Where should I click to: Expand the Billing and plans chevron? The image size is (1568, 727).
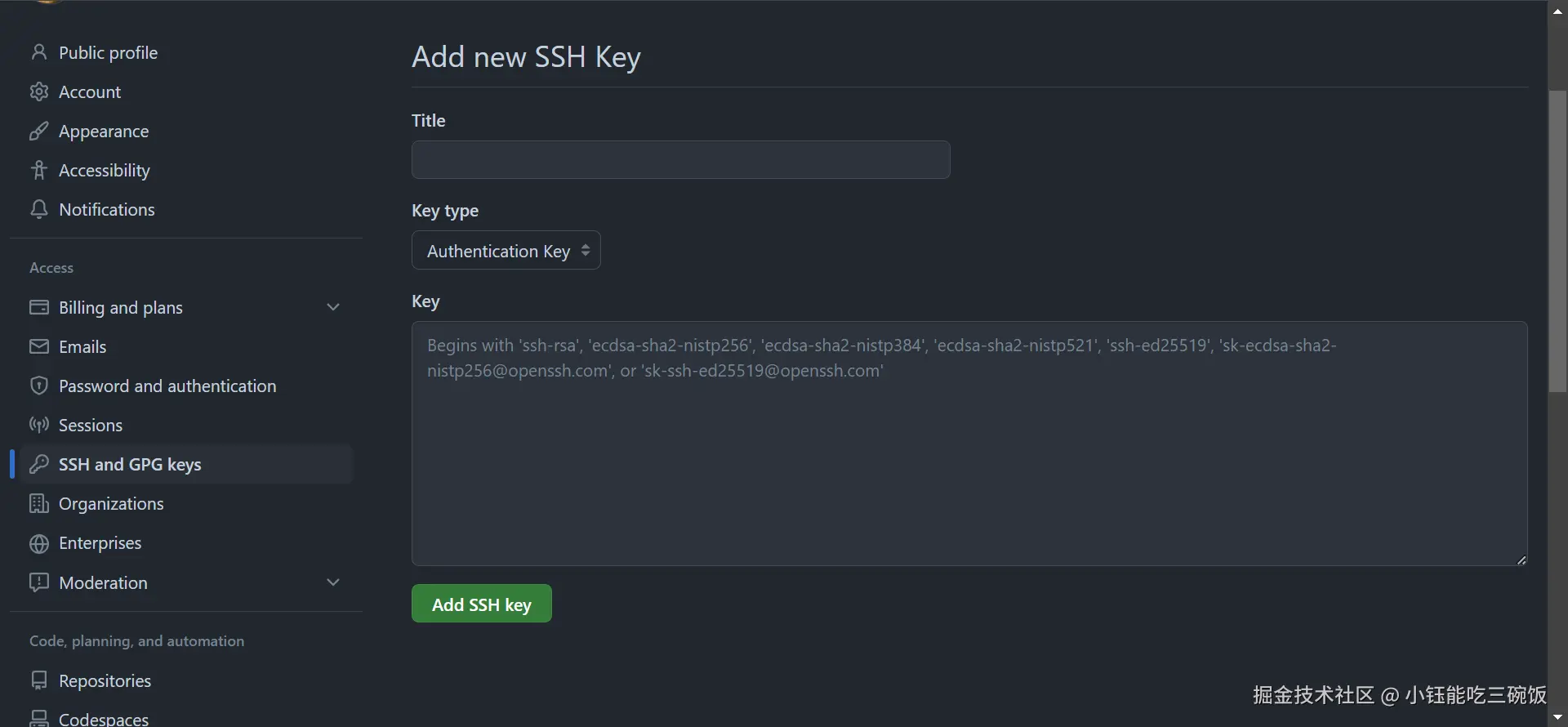coord(333,307)
